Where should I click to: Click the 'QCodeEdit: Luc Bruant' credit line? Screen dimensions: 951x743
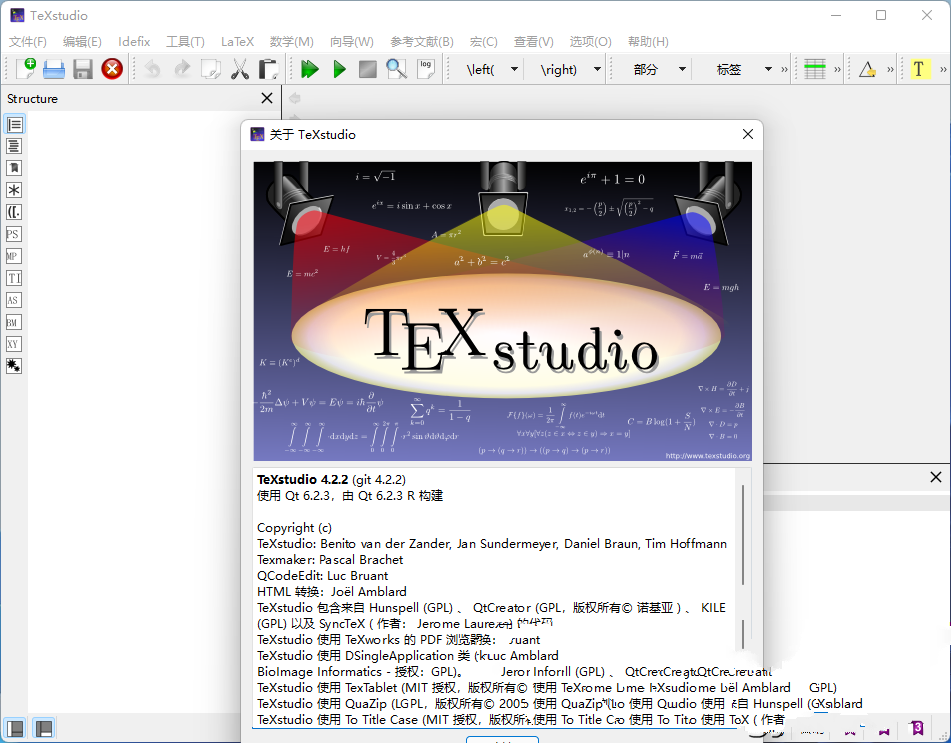323,575
